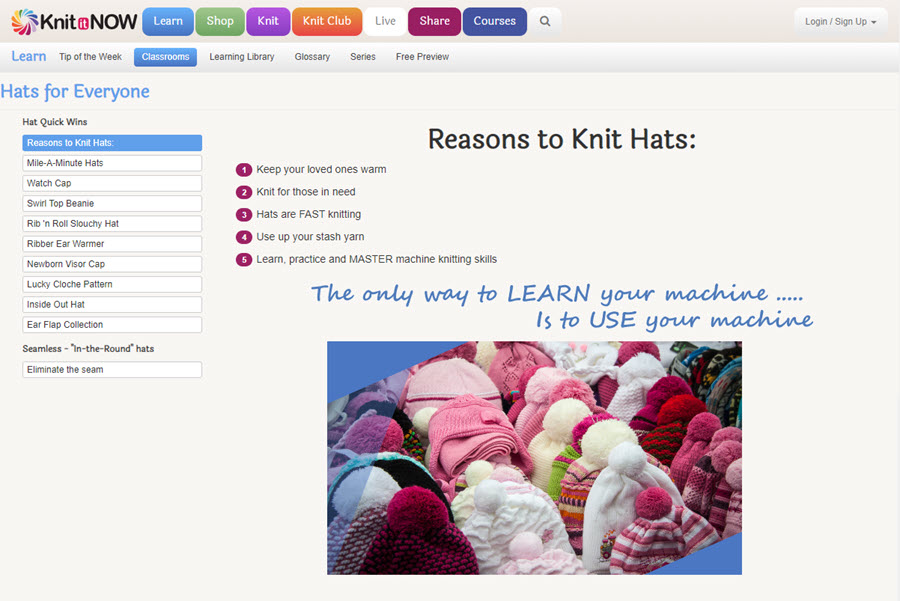The width and height of the screenshot is (900, 601).
Task: Open the Courses tab
Action: (494, 21)
